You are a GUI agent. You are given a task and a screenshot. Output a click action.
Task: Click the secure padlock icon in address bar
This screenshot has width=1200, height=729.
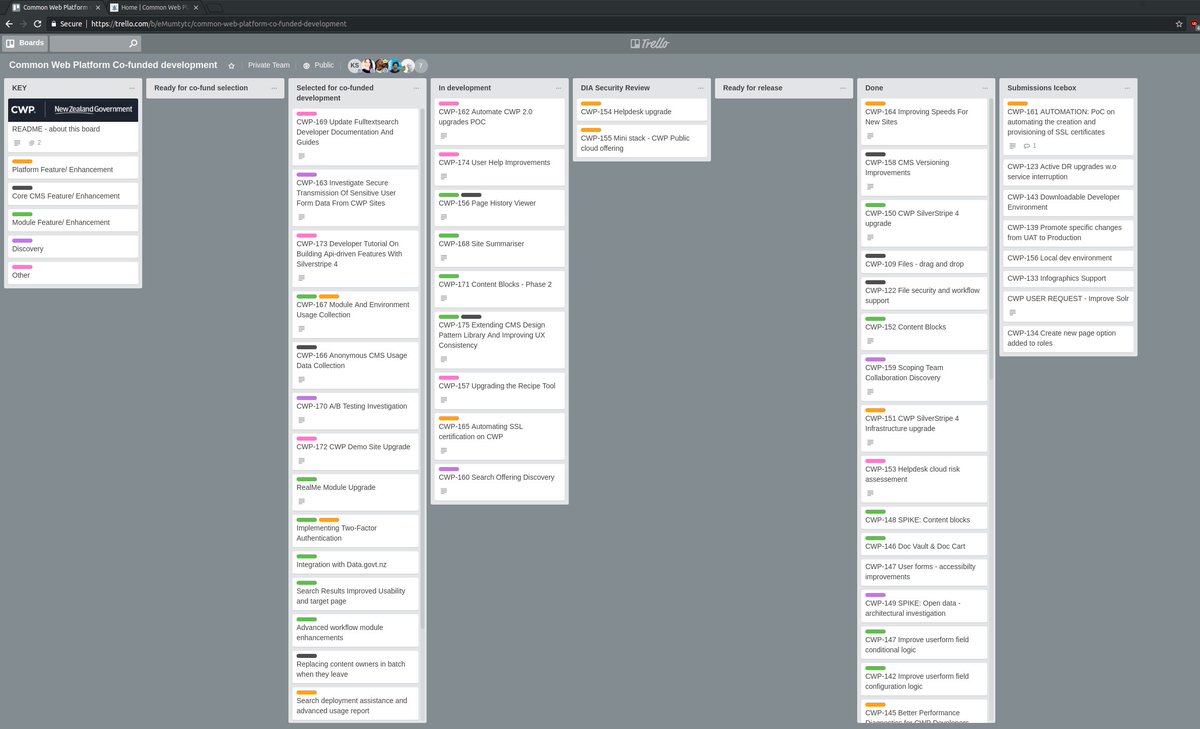pos(54,23)
